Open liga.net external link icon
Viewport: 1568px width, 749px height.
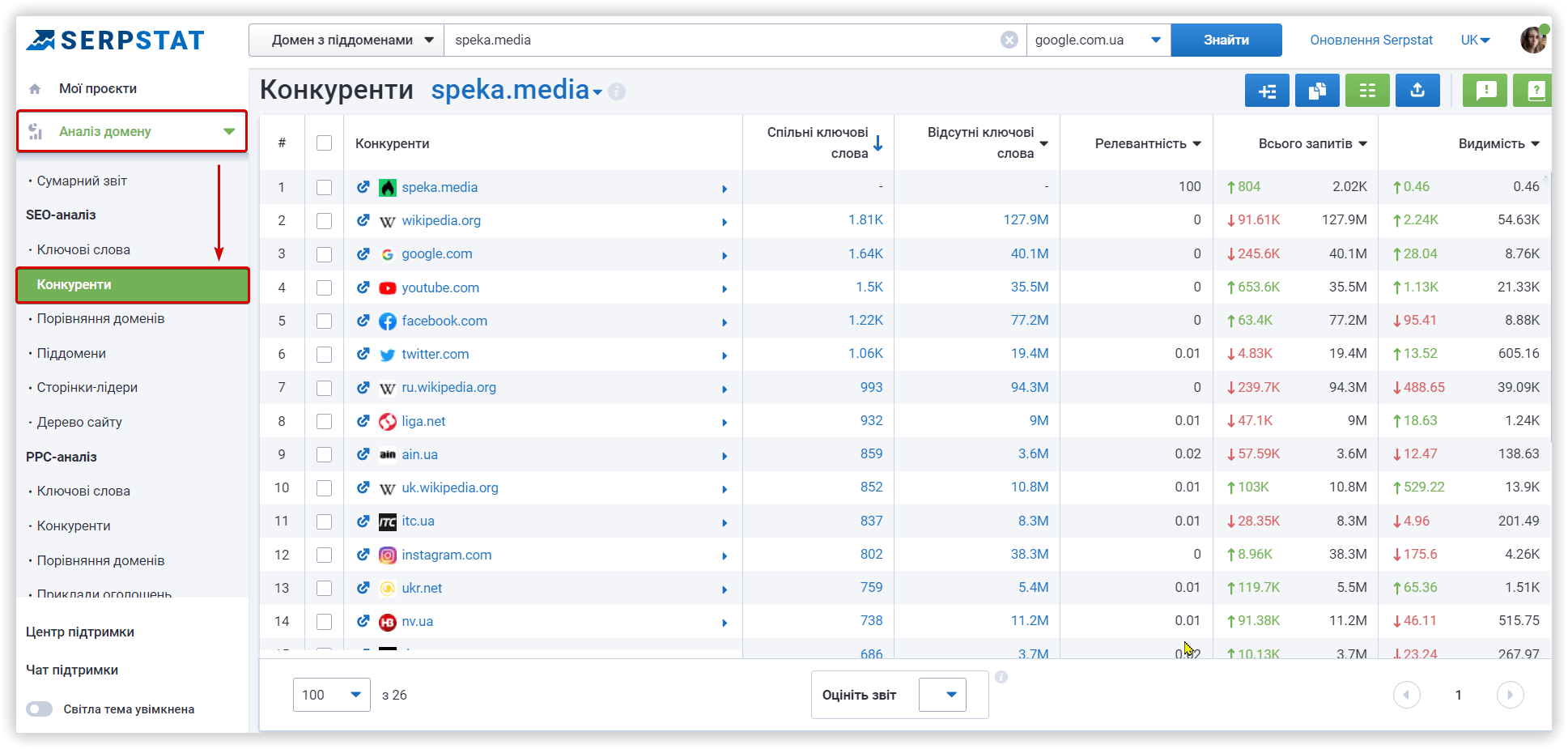coord(363,421)
